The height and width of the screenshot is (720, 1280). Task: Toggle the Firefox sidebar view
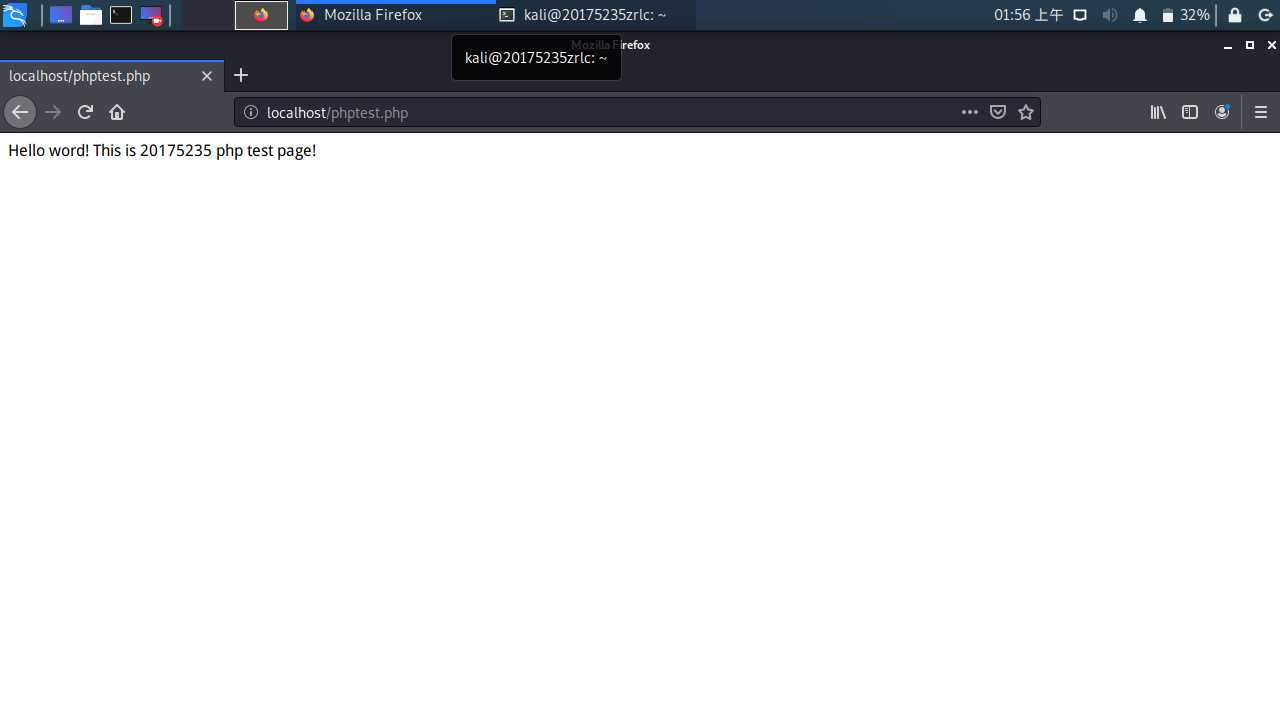coord(1190,112)
